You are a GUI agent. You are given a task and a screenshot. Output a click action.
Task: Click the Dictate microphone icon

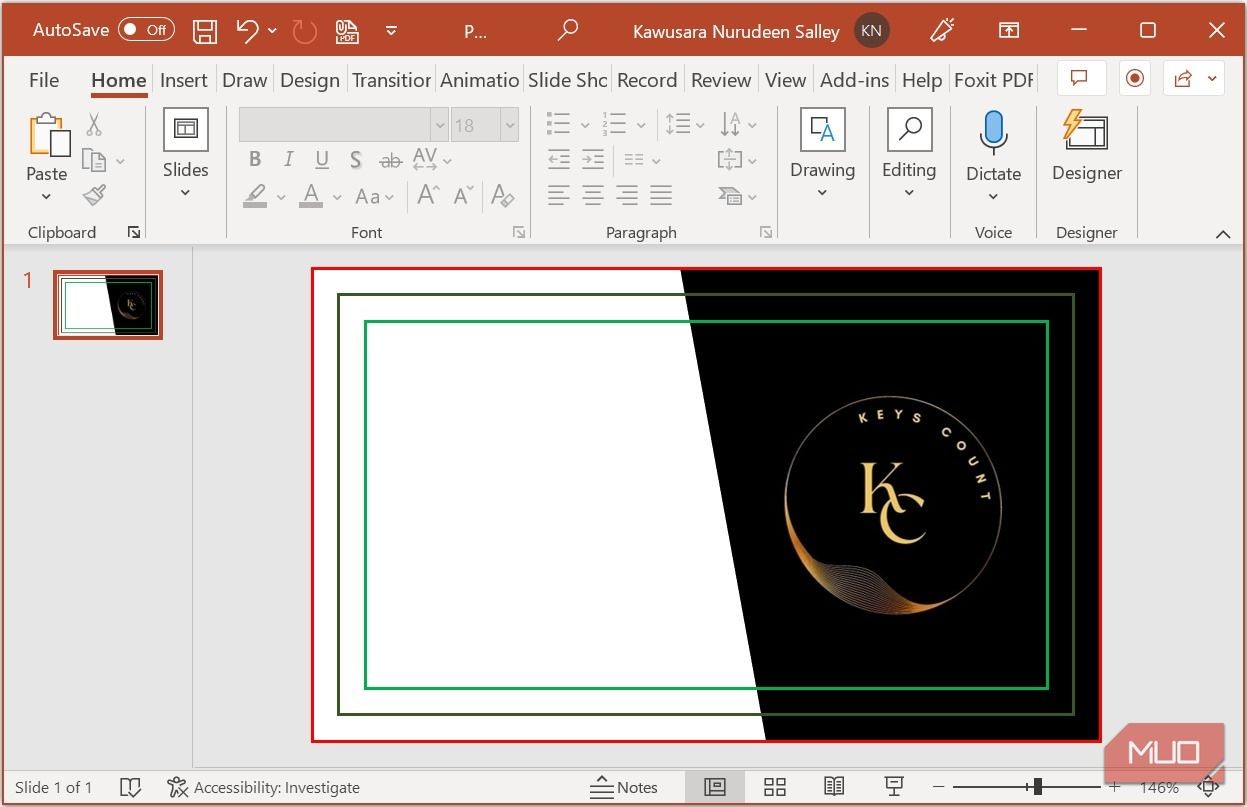click(993, 132)
